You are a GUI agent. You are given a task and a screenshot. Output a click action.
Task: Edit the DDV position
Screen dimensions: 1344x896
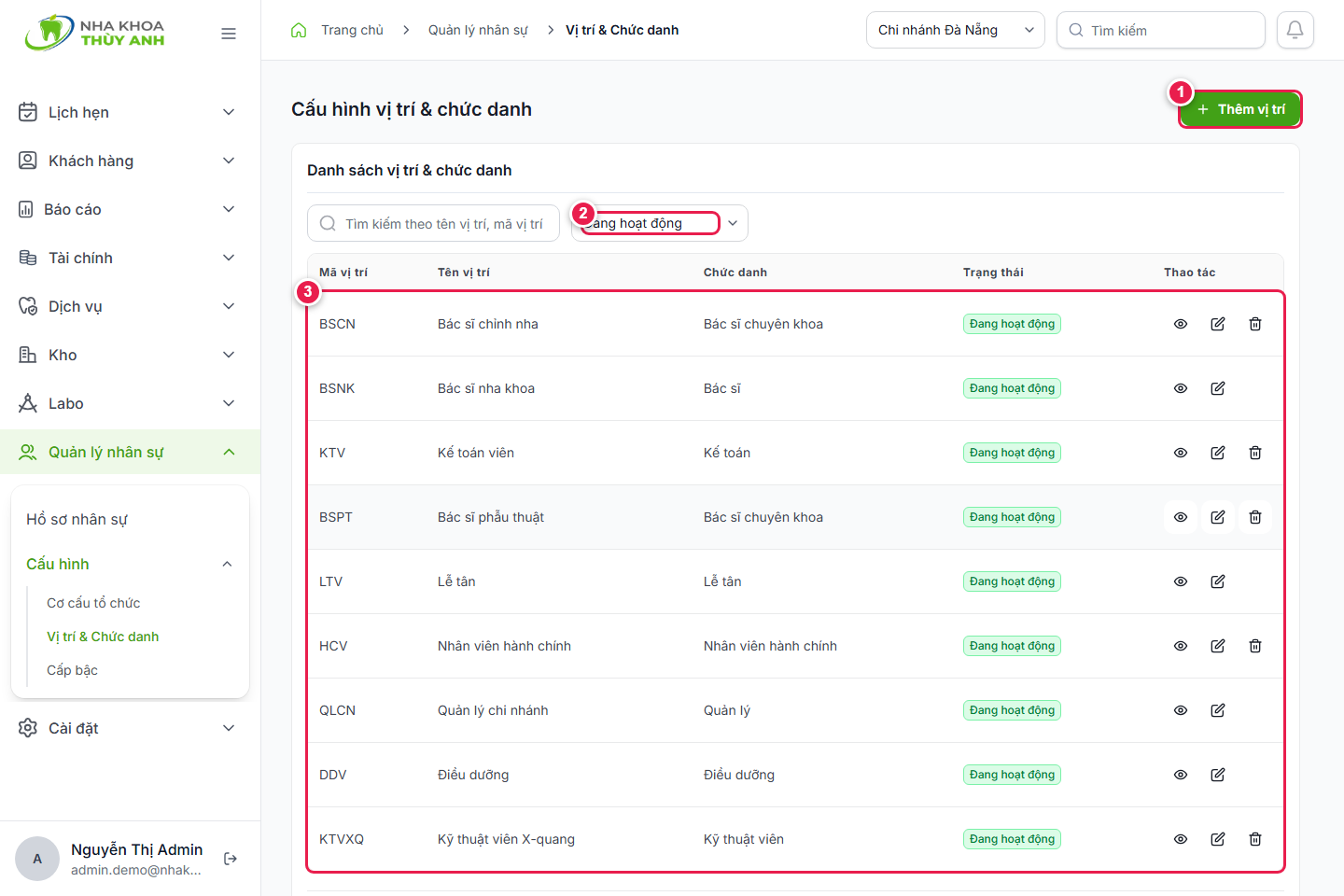coord(1218,775)
